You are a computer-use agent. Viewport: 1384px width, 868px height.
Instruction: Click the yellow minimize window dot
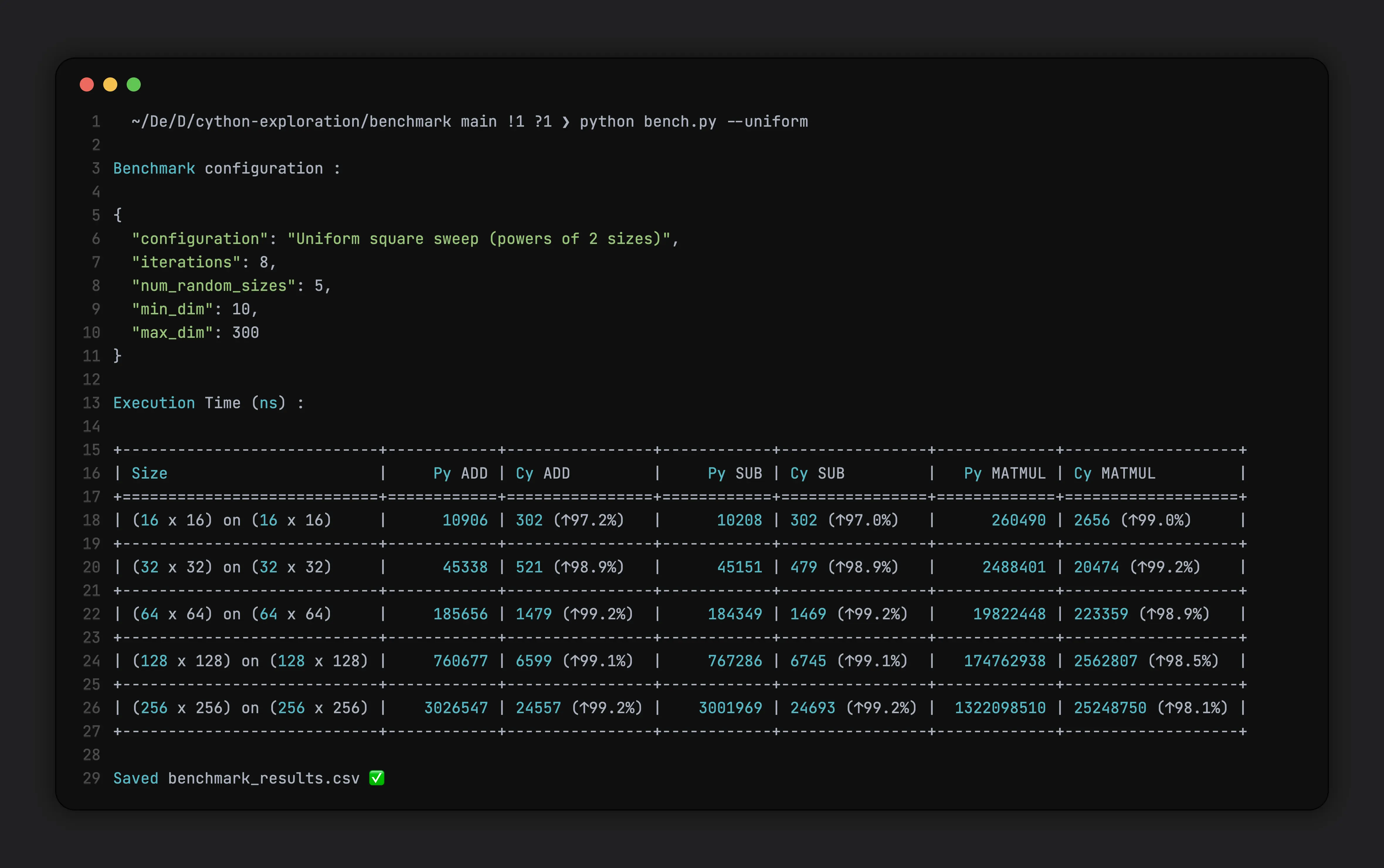(110, 85)
